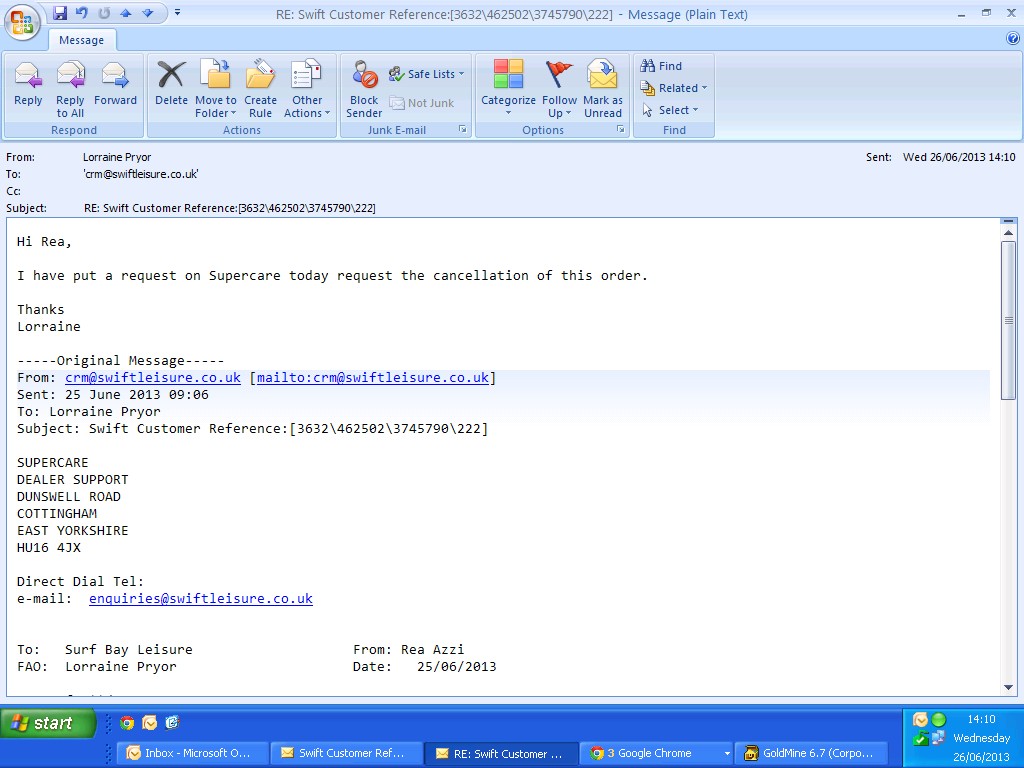1024x768 pixels.
Task: Forward this message
Action: click(x=115, y=83)
